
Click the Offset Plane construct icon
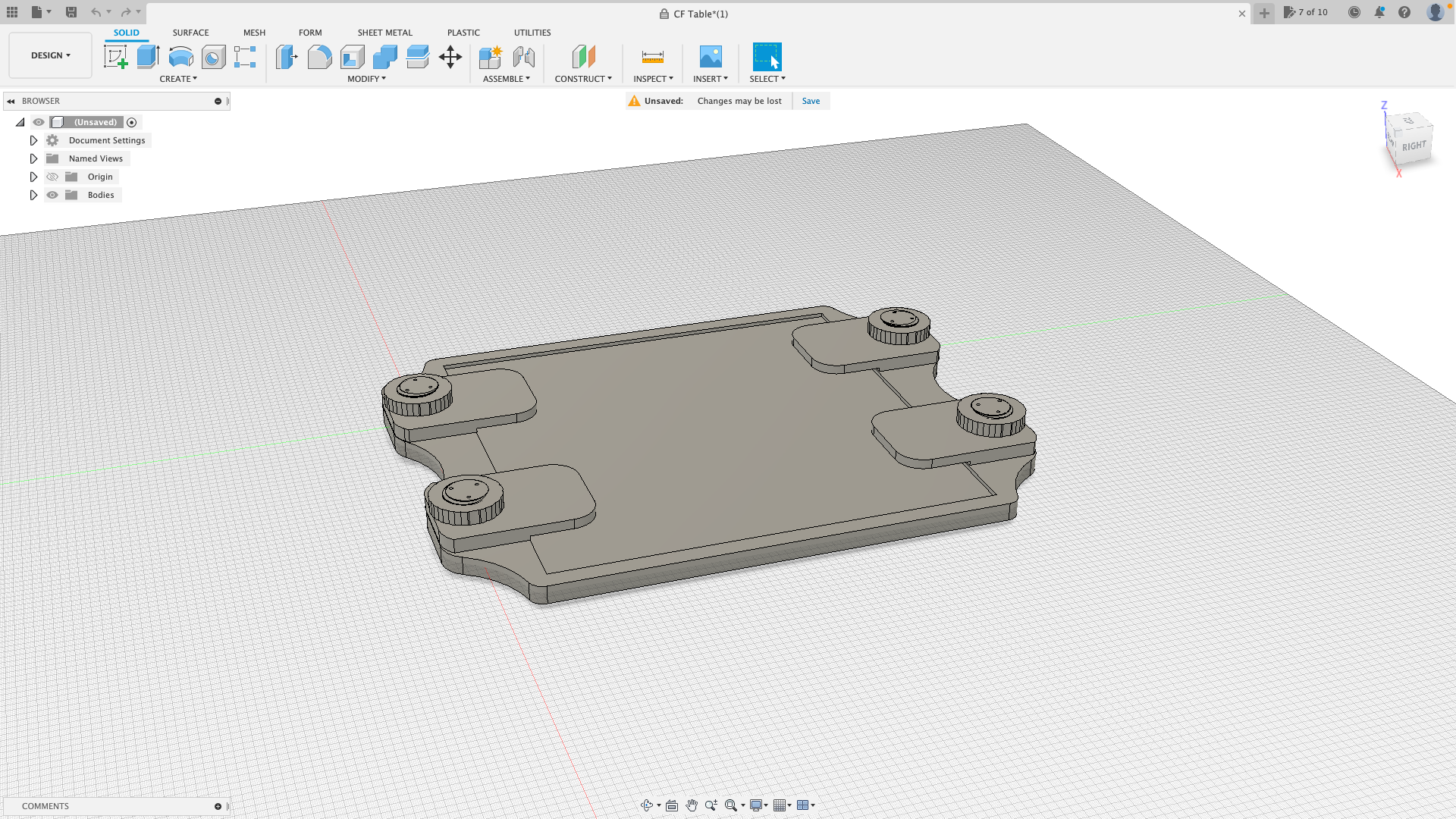pos(583,57)
